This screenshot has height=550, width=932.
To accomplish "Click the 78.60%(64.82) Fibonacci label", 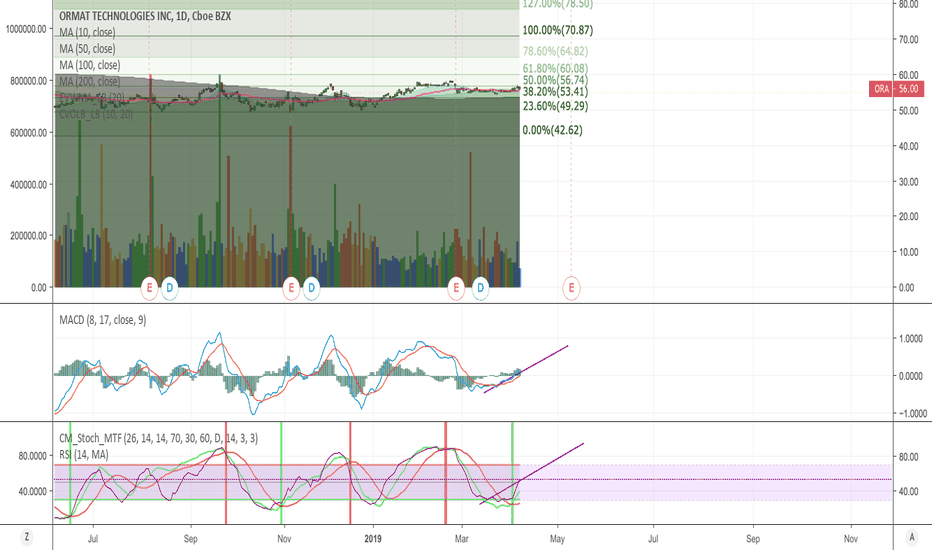I will [x=555, y=51].
